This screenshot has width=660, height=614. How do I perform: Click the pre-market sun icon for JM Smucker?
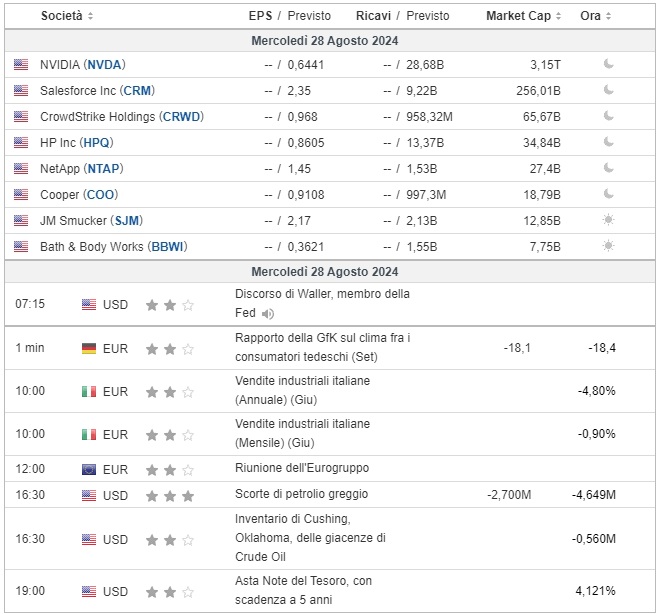[608, 220]
